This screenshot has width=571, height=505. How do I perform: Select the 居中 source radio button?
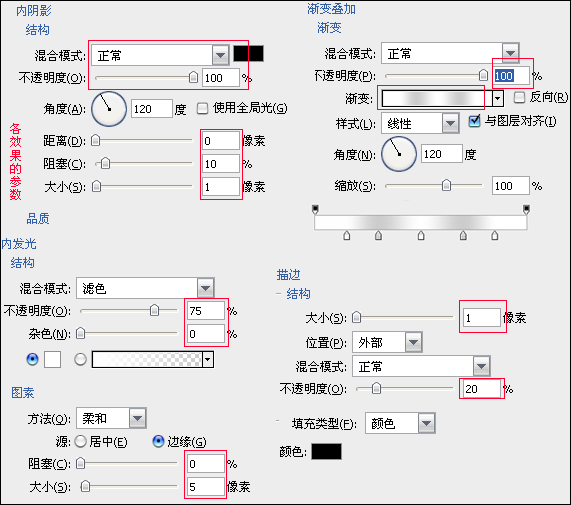[x=80, y=442]
